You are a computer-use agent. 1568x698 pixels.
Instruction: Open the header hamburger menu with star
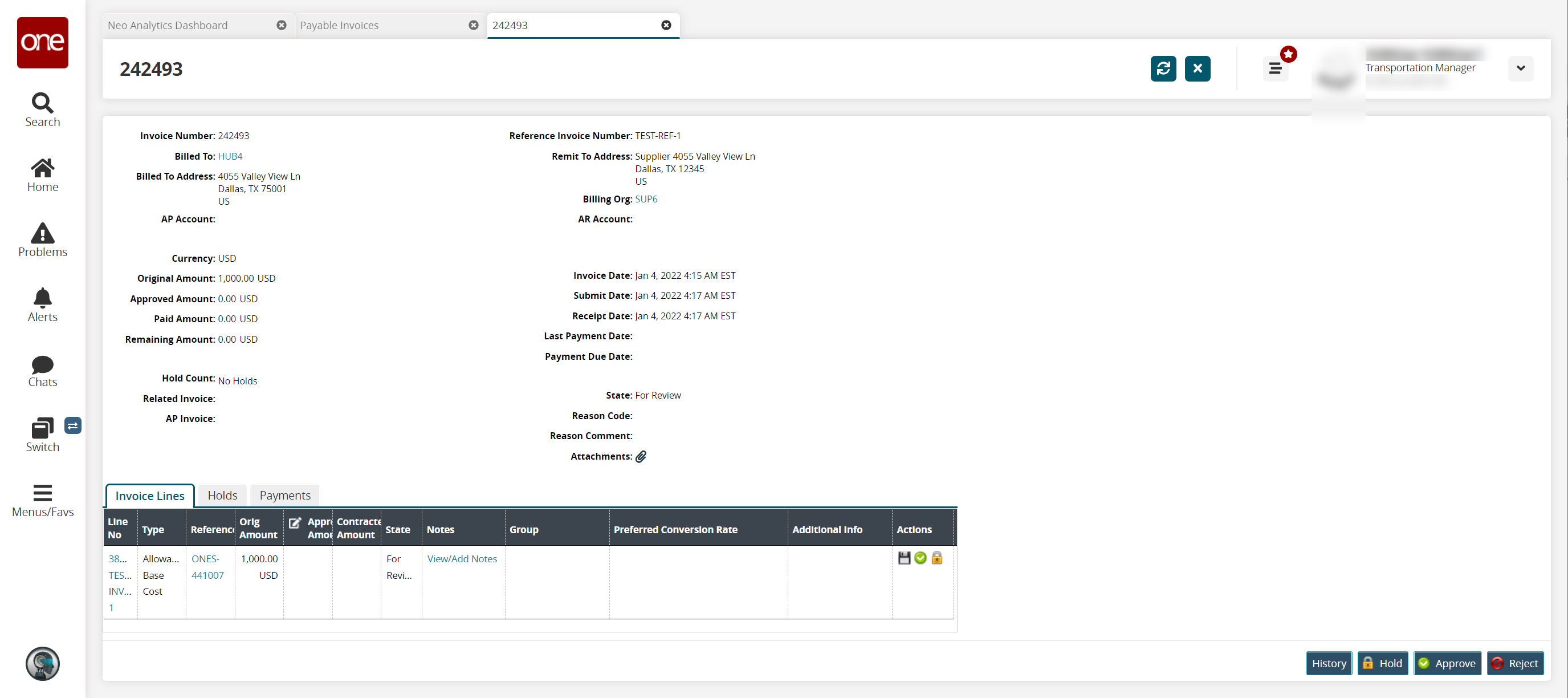(1275, 68)
